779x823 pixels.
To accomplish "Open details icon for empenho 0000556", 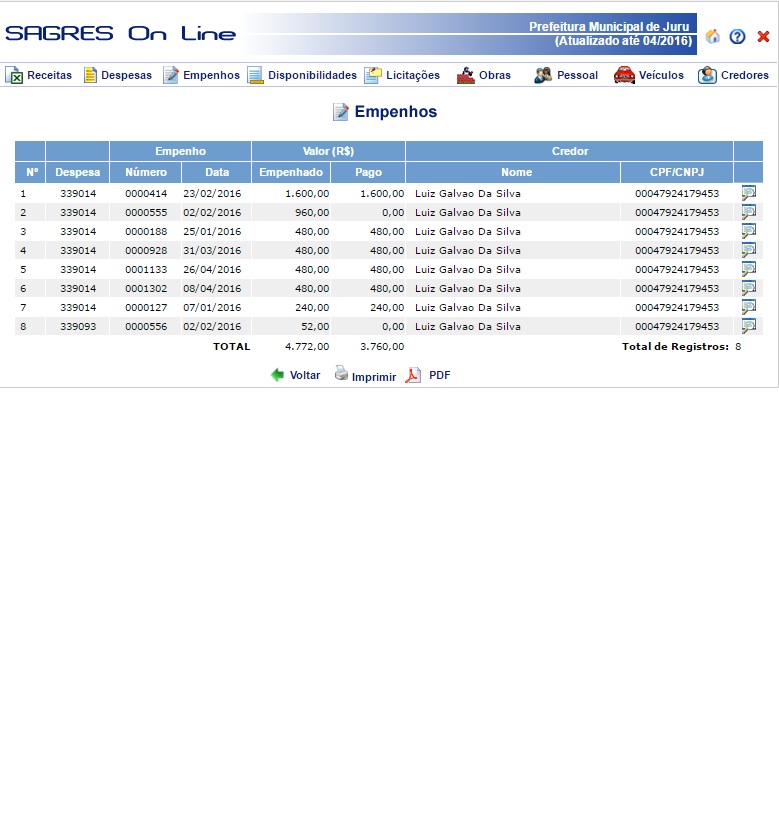I will pos(748,326).
